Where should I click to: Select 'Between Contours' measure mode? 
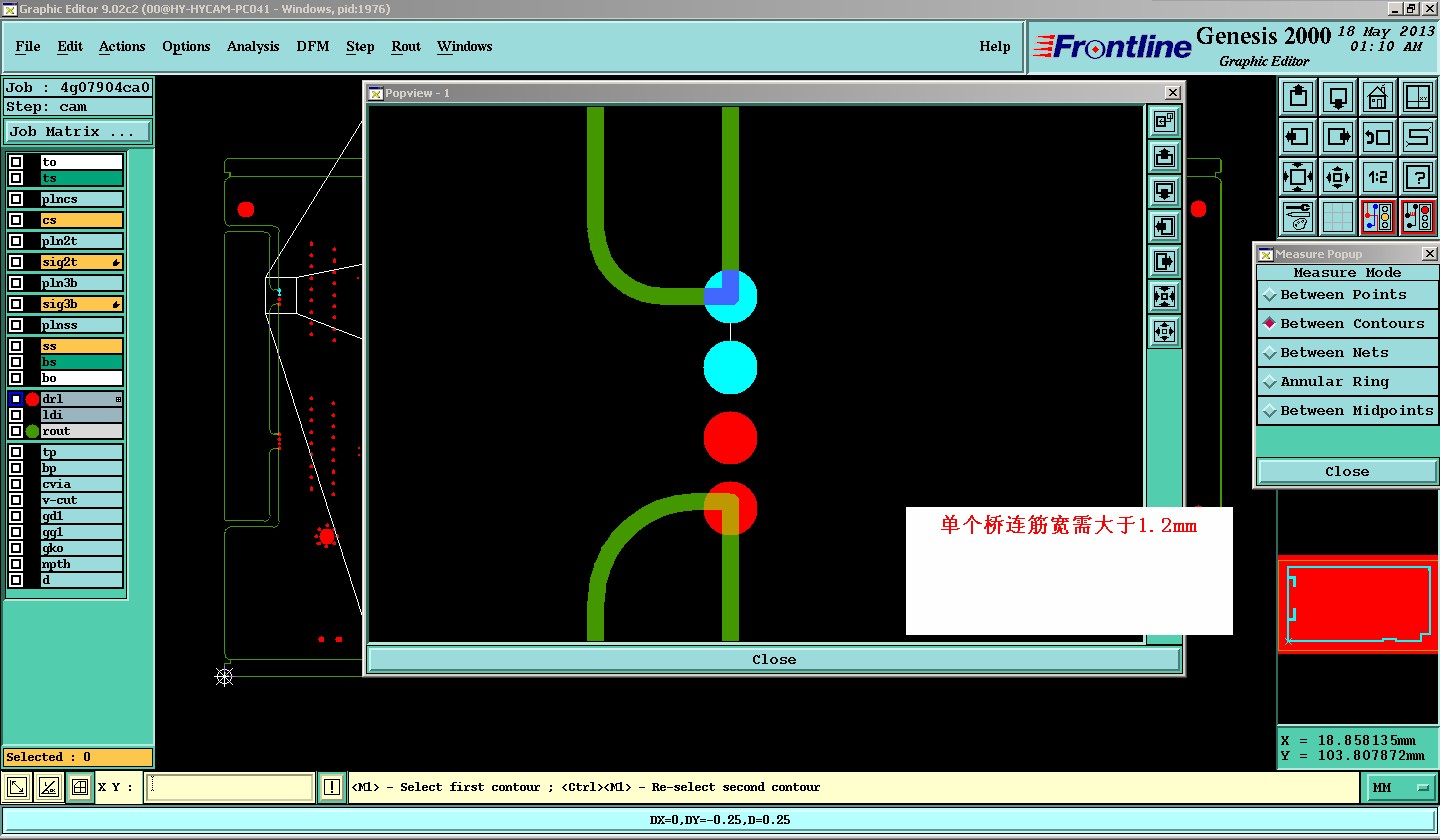point(1347,324)
